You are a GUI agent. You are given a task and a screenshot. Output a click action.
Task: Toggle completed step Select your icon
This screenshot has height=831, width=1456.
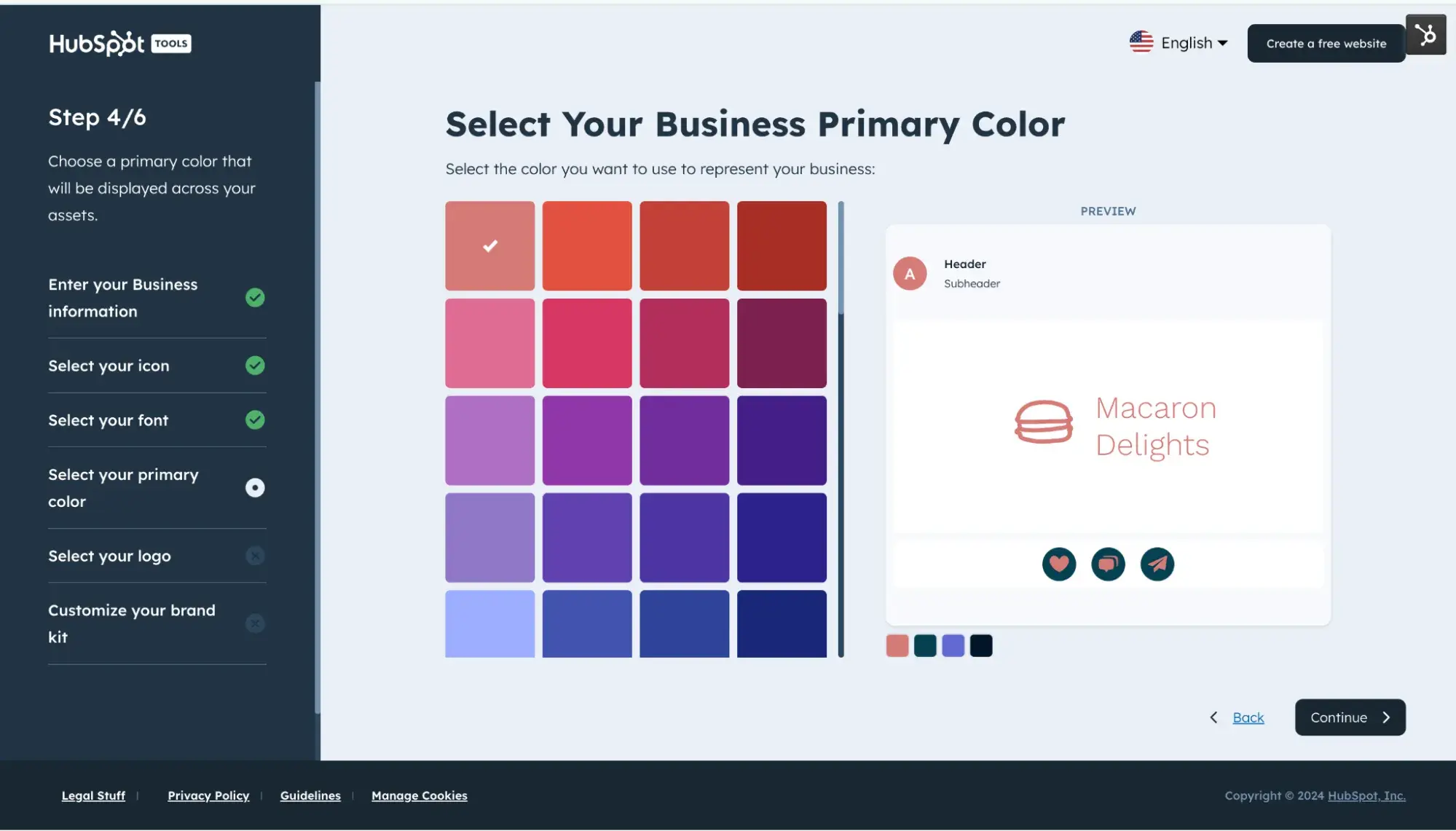pos(254,365)
